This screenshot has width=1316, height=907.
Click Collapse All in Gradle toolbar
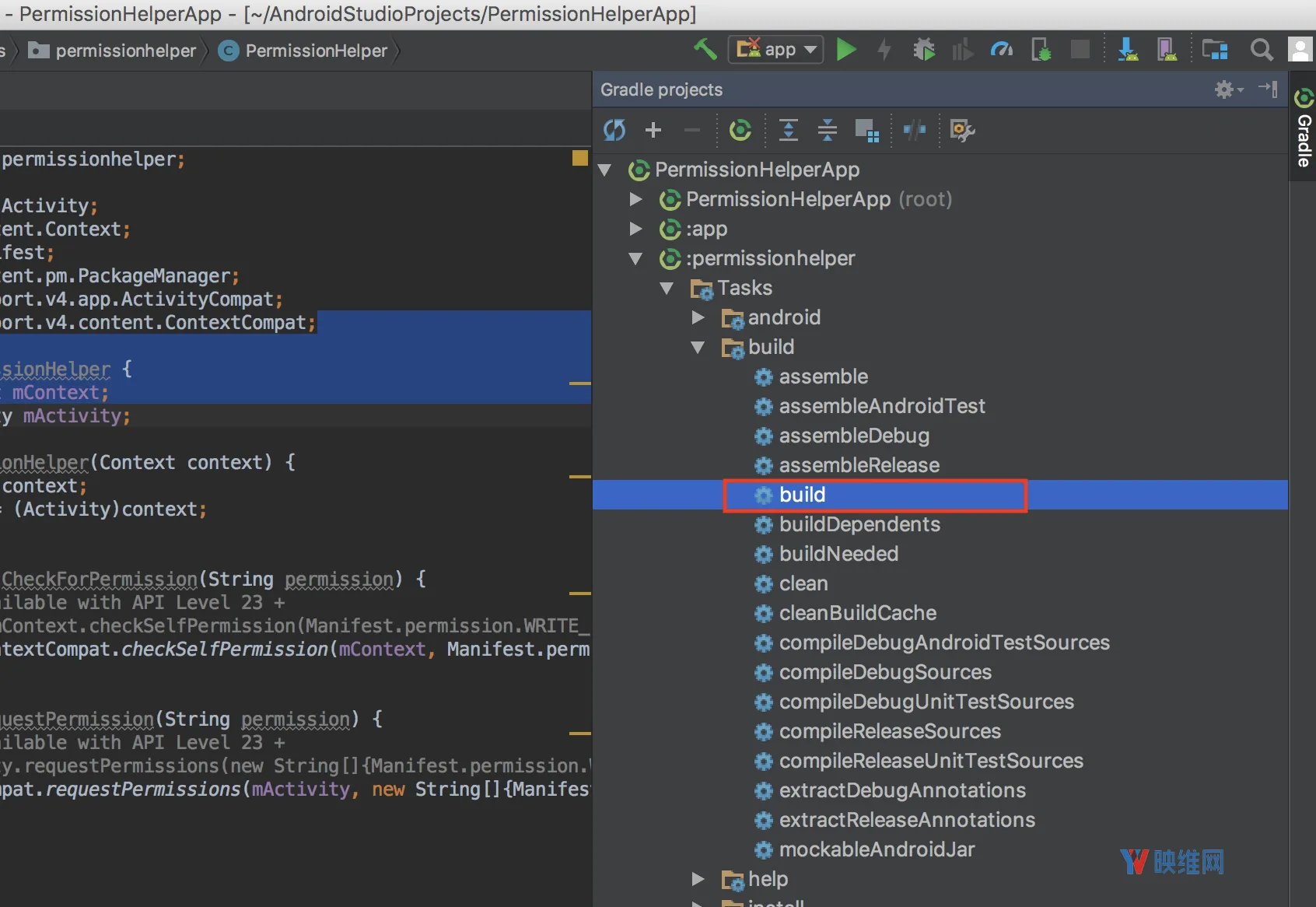(x=828, y=130)
